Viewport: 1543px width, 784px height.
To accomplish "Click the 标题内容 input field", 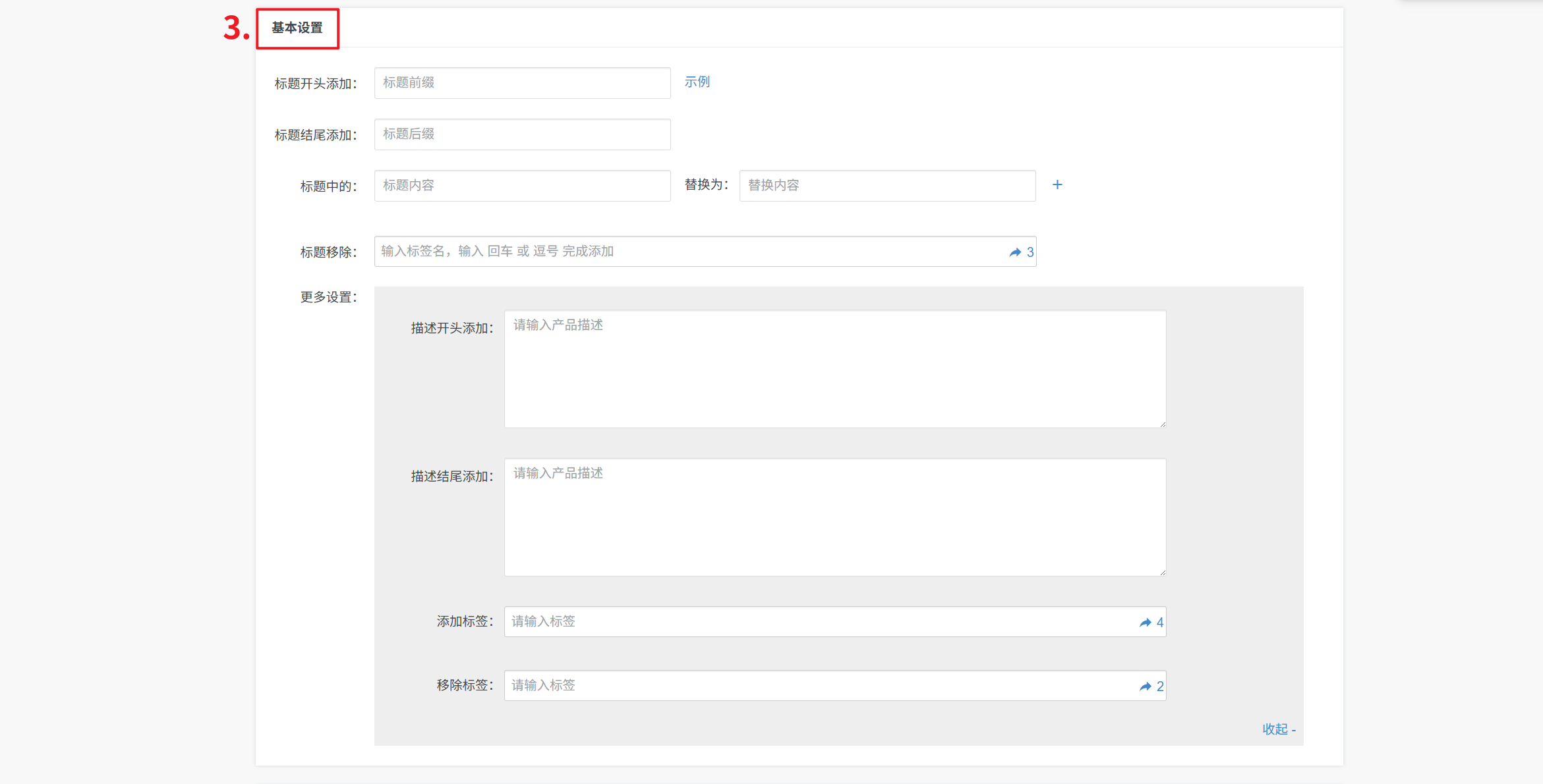I will 522,186.
